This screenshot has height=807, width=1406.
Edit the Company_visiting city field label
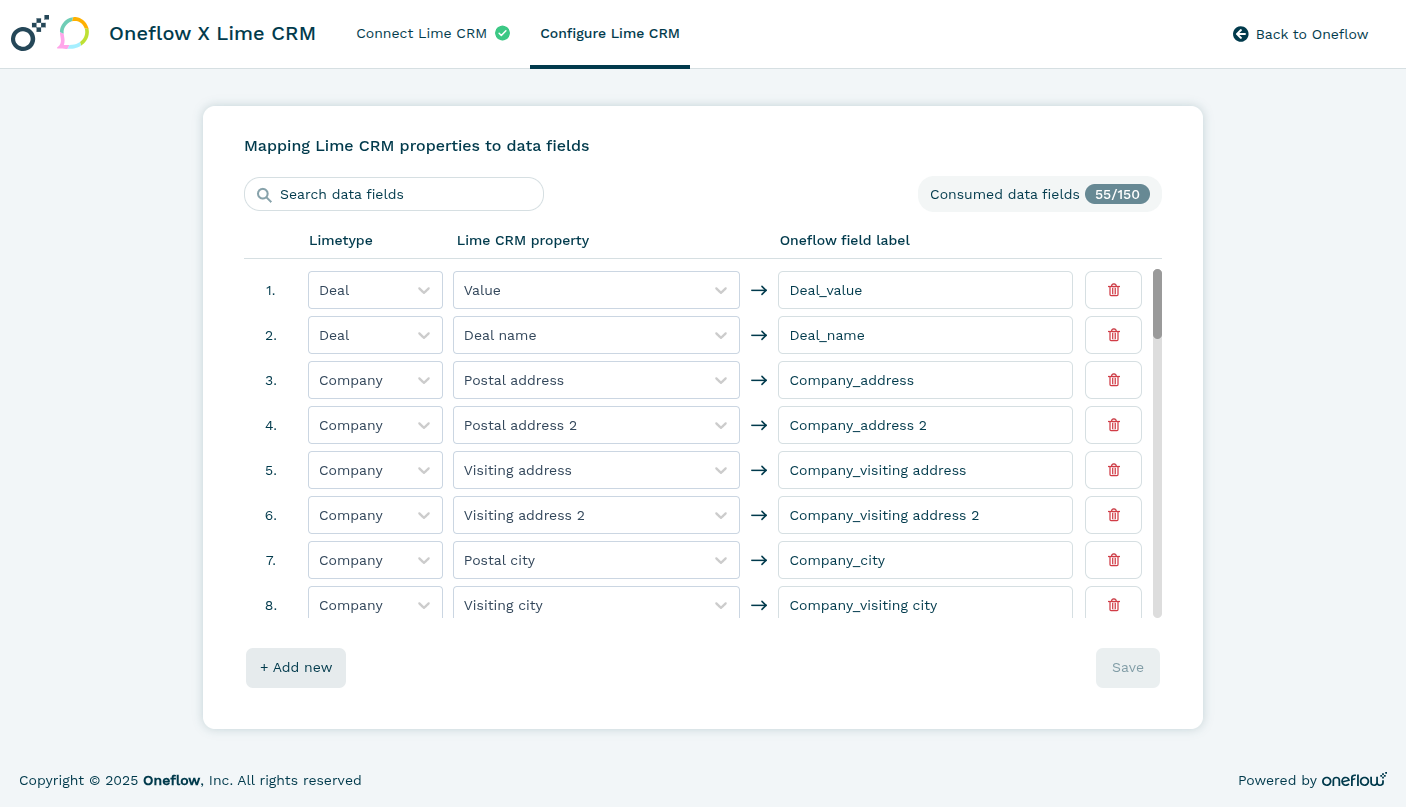click(x=925, y=603)
